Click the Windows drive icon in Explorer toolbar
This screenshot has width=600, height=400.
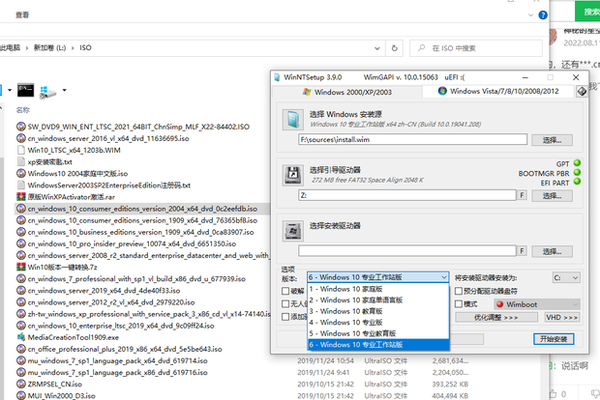pyautogui.click(x=48, y=92)
